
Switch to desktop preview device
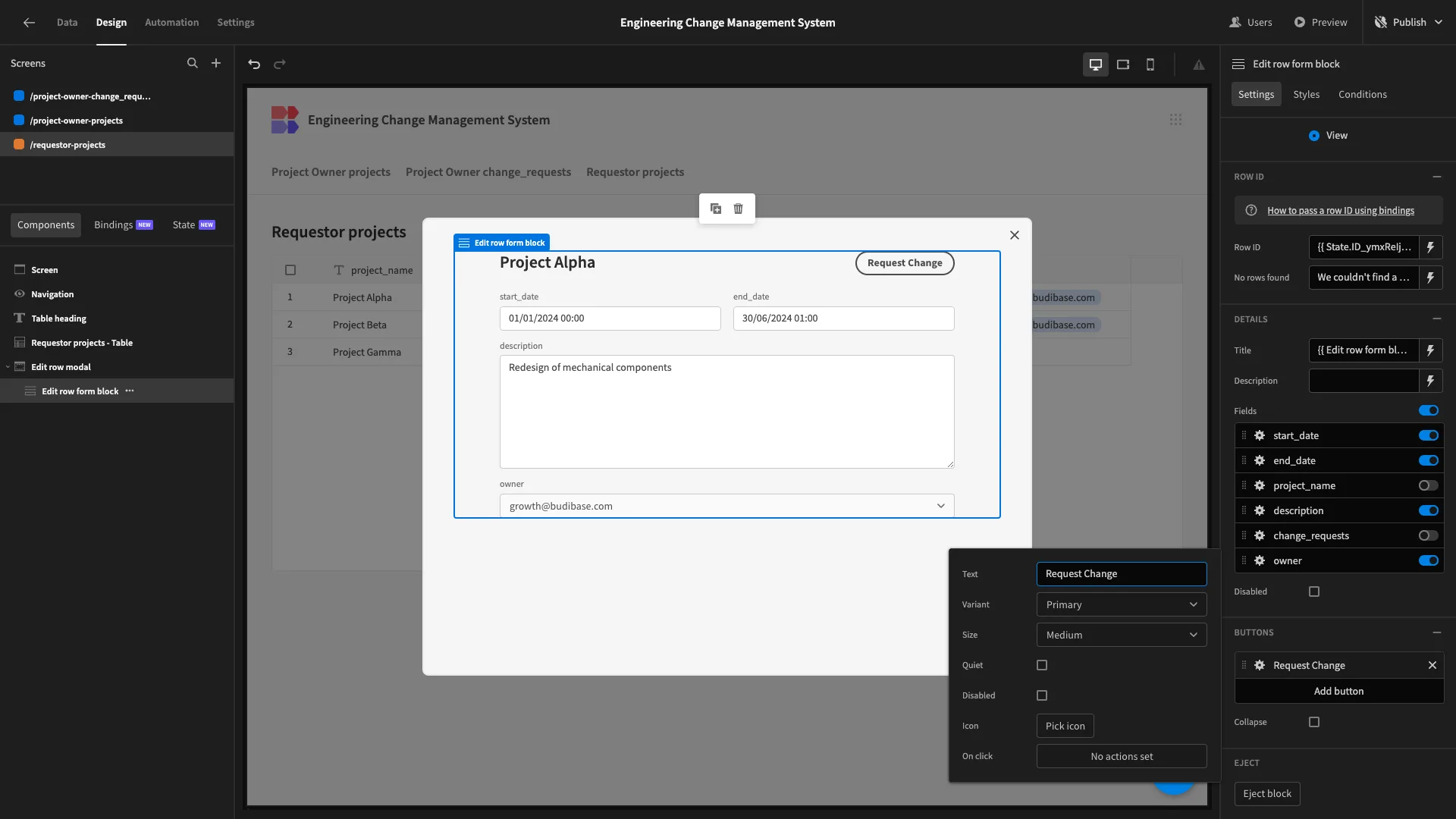(1096, 64)
